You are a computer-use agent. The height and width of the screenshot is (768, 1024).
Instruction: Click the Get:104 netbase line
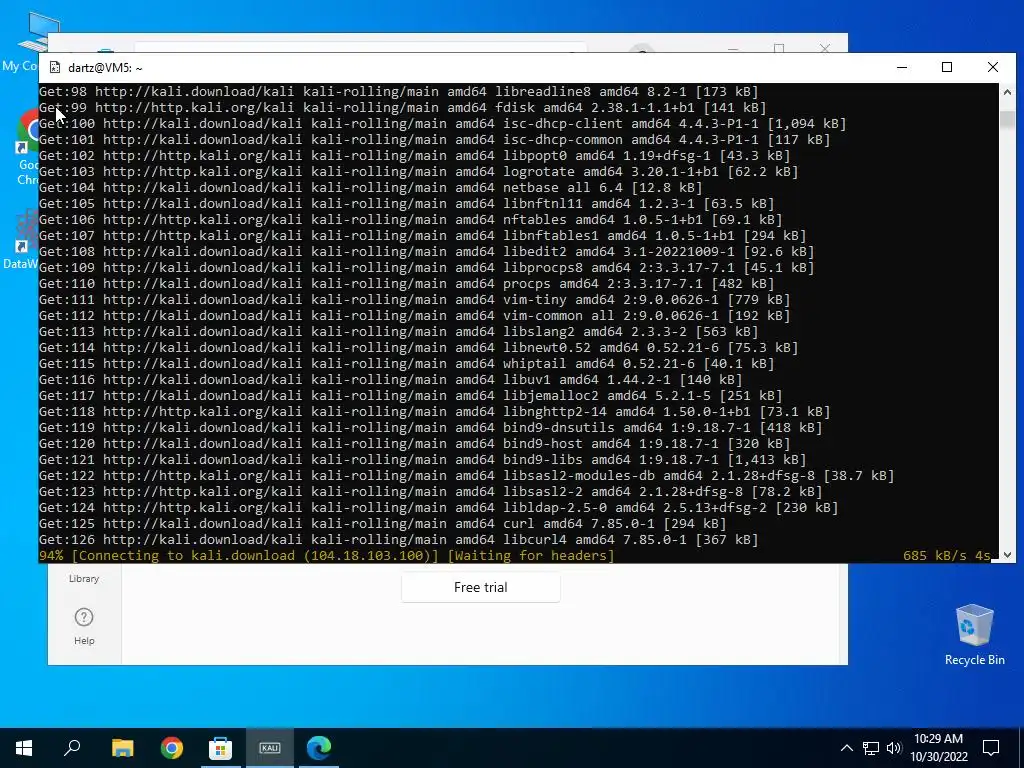tap(370, 187)
